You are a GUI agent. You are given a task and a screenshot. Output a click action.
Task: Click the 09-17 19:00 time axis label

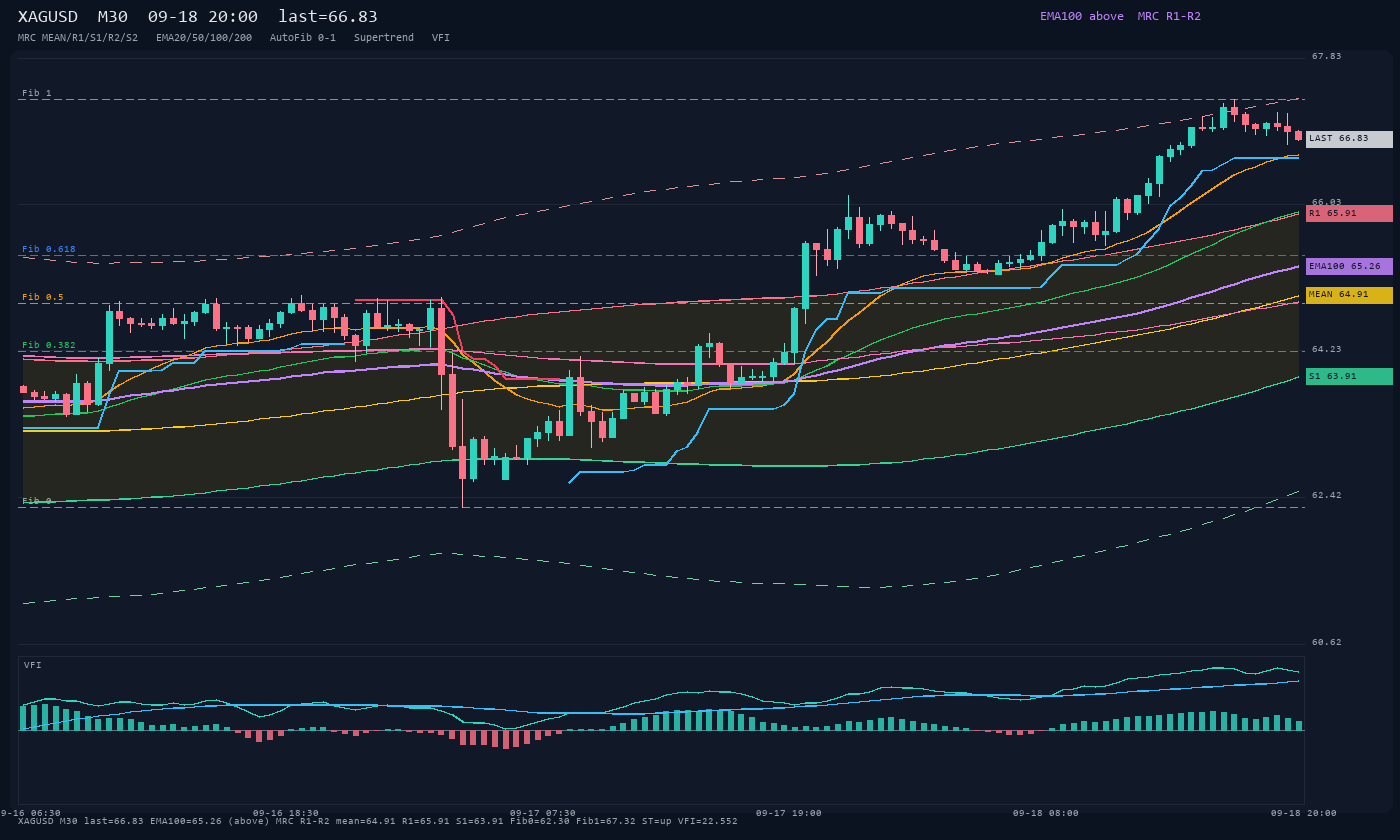[789, 813]
